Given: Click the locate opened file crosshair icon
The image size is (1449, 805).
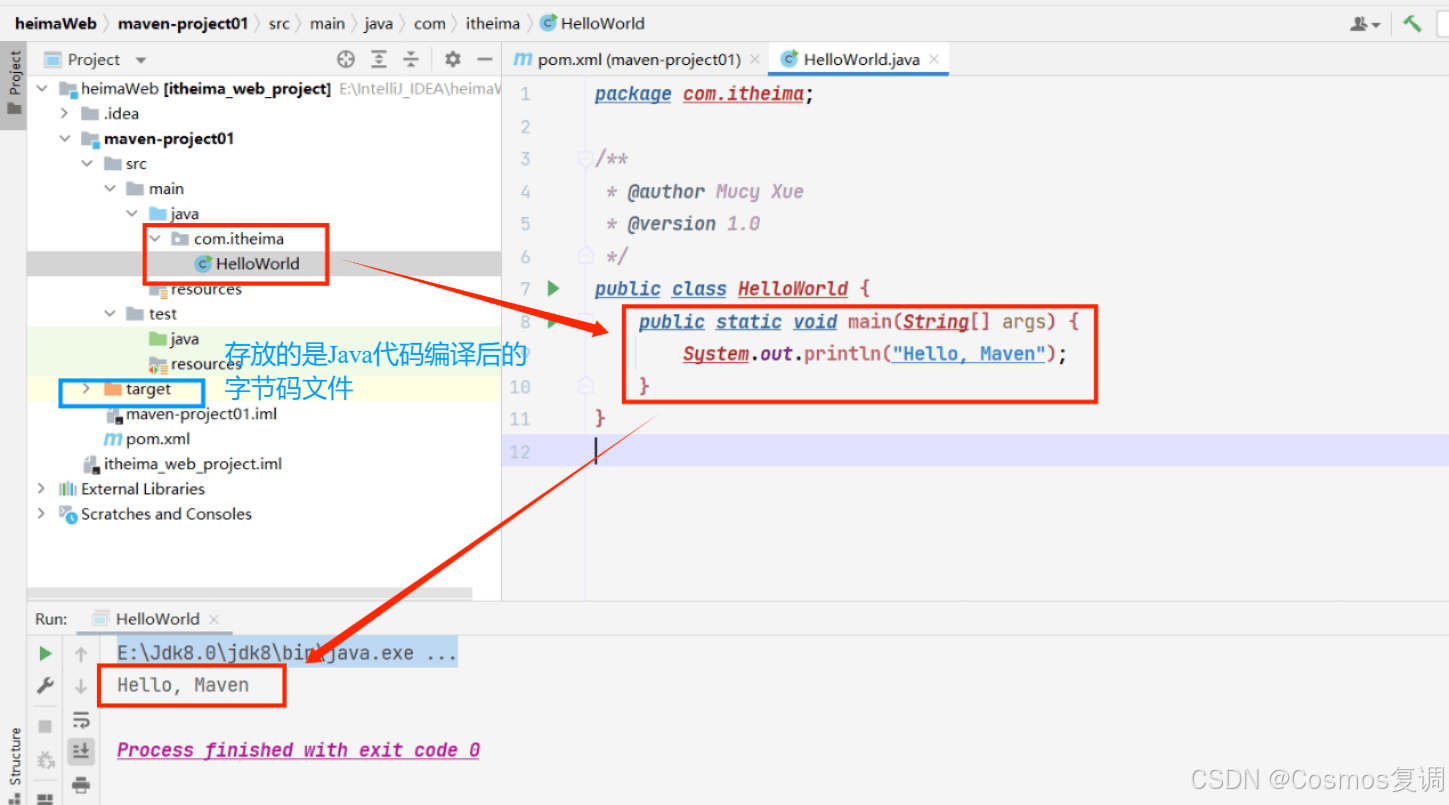Looking at the screenshot, I should (x=346, y=59).
